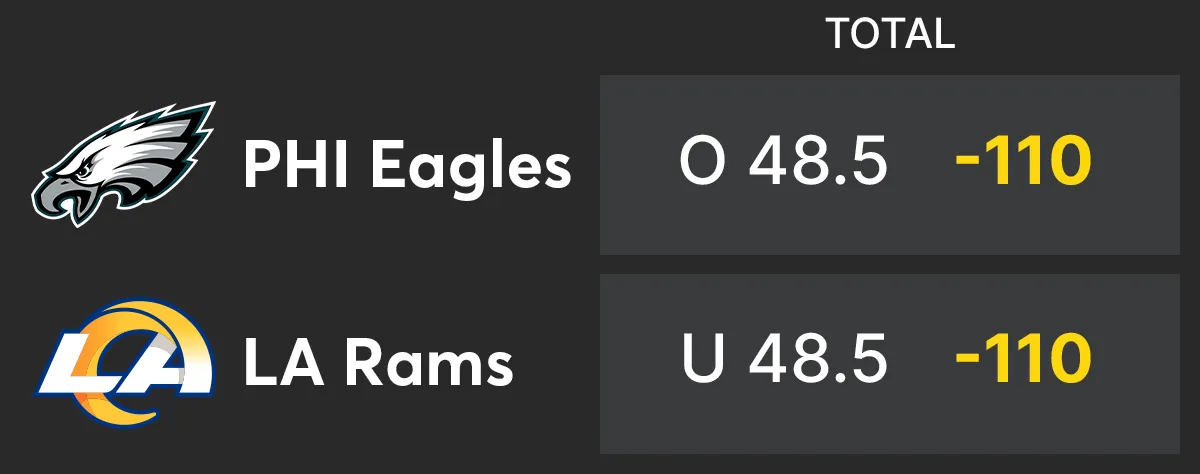Screen dimensions: 1200x474
Task: Click the letter O in the Over cell
Action: pos(702,163)
